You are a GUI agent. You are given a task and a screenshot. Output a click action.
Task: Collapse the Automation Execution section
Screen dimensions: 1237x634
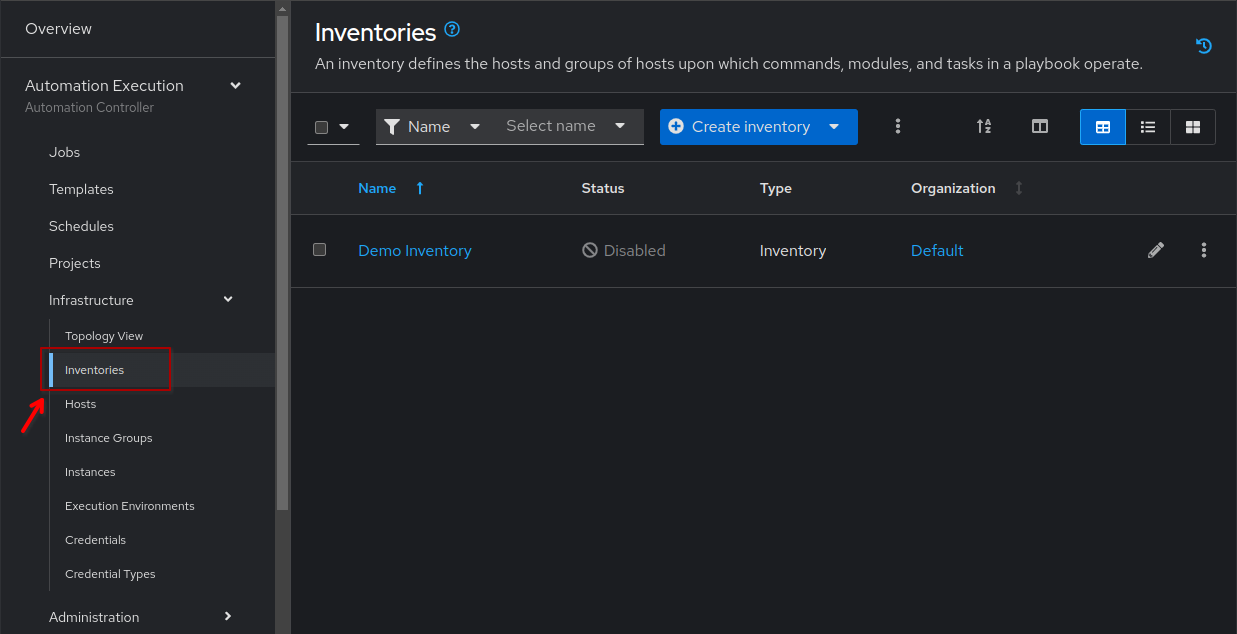click(x=236, y=86)
